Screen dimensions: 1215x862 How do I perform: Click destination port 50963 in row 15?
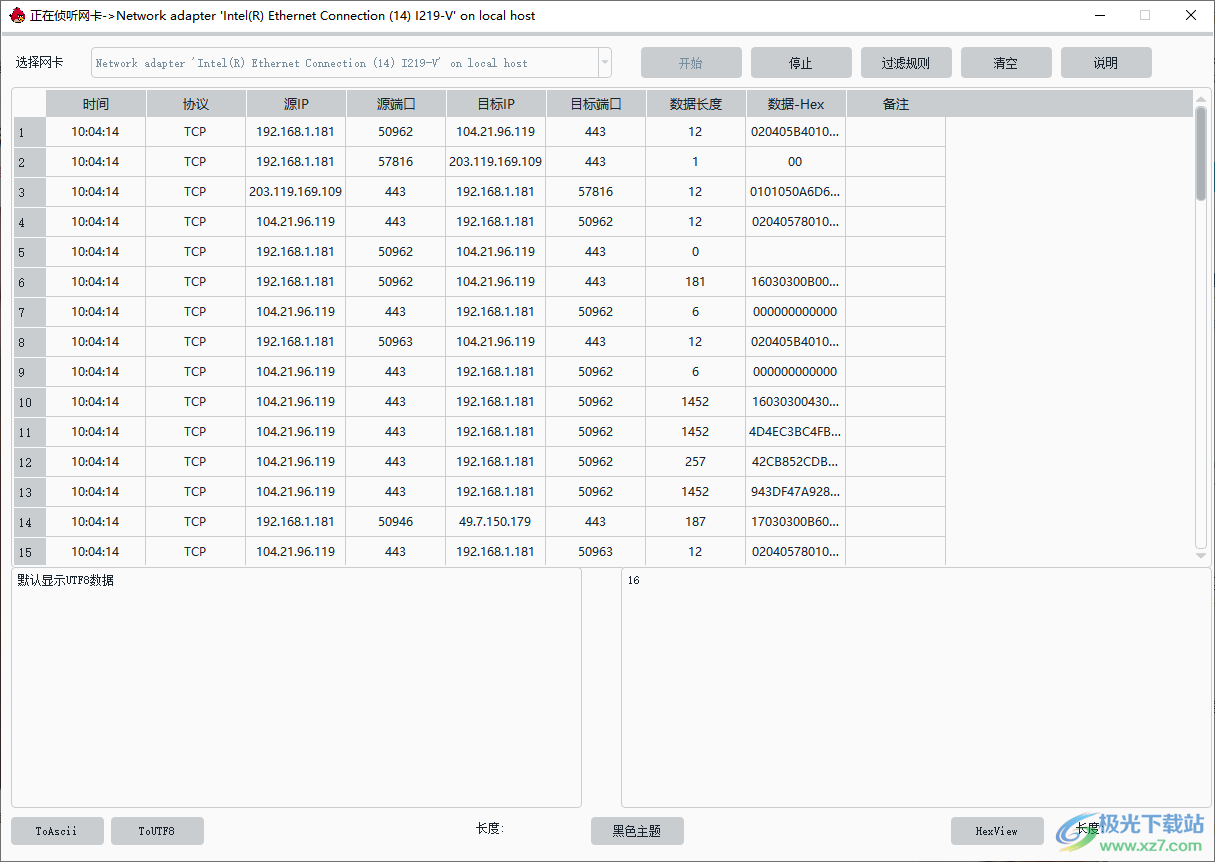(x=596, y=552)
